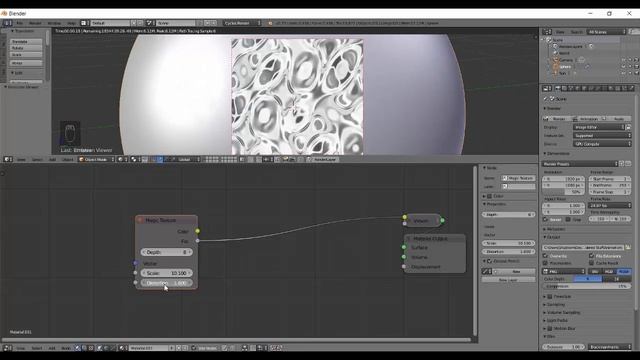This screenshot has height=360, width=640.
Task: Select the BW color mode button
Action: [x=595, y=271]
